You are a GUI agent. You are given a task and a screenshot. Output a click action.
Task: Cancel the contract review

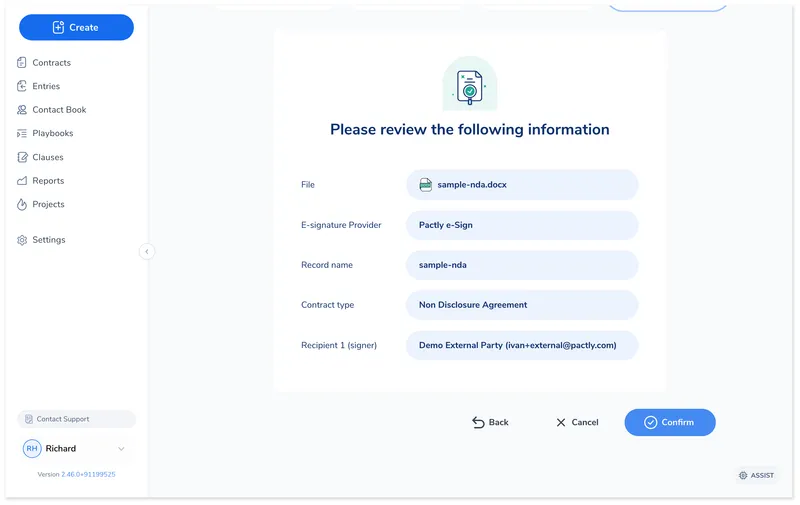(577, 422)
